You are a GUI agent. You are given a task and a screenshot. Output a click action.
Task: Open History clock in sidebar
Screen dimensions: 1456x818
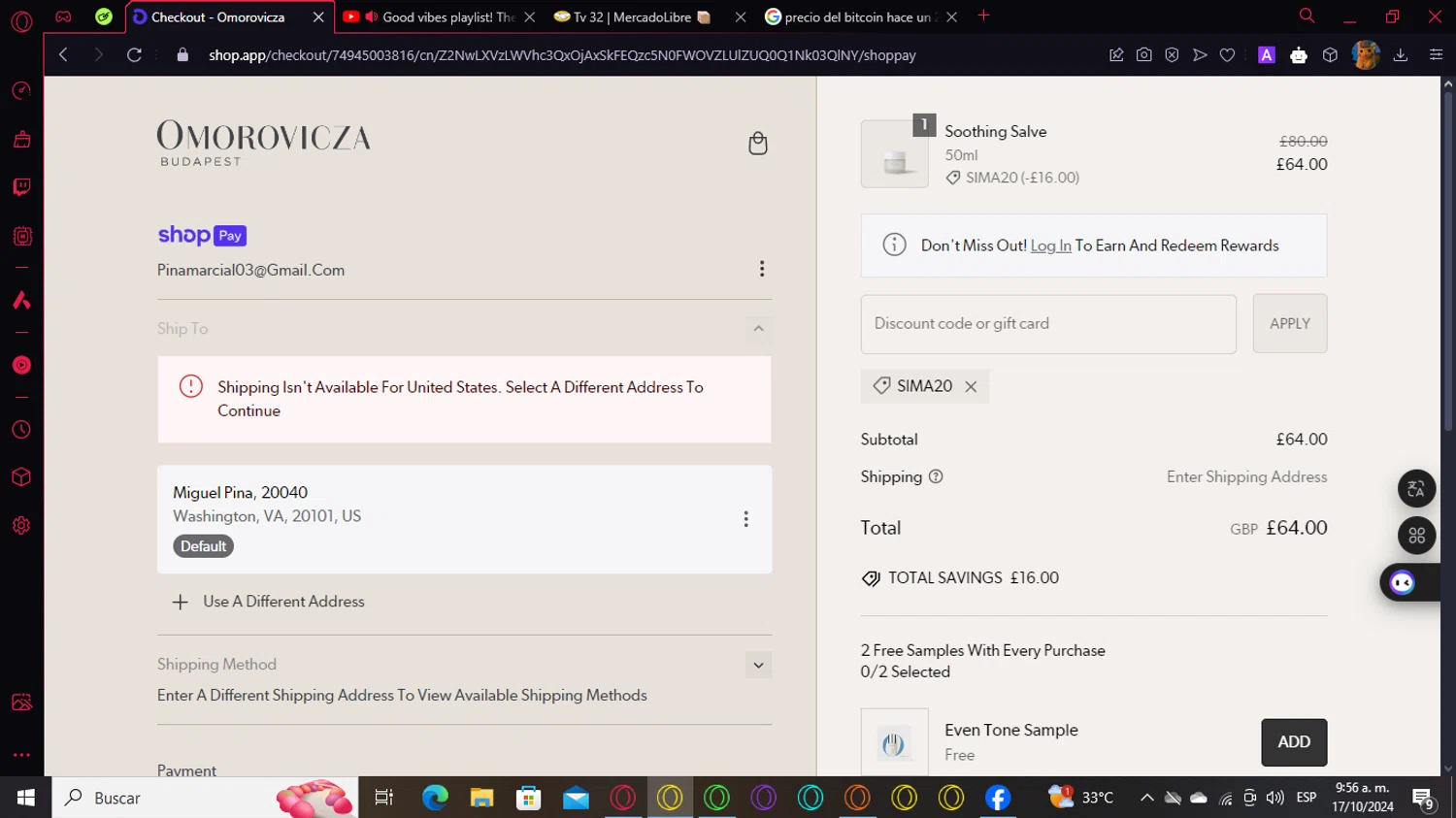21,430
